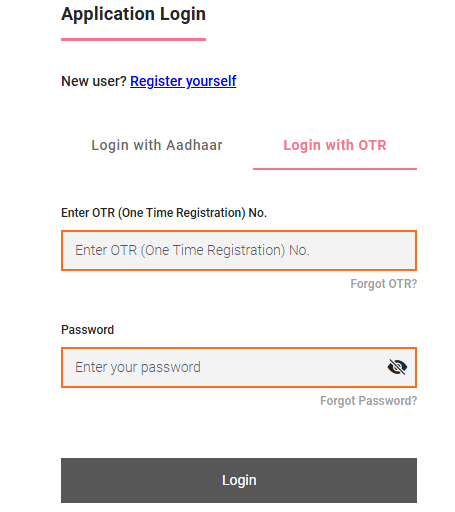Open the Forgot OTR? link
Screen dimensions: 455x512
(383, 284)
